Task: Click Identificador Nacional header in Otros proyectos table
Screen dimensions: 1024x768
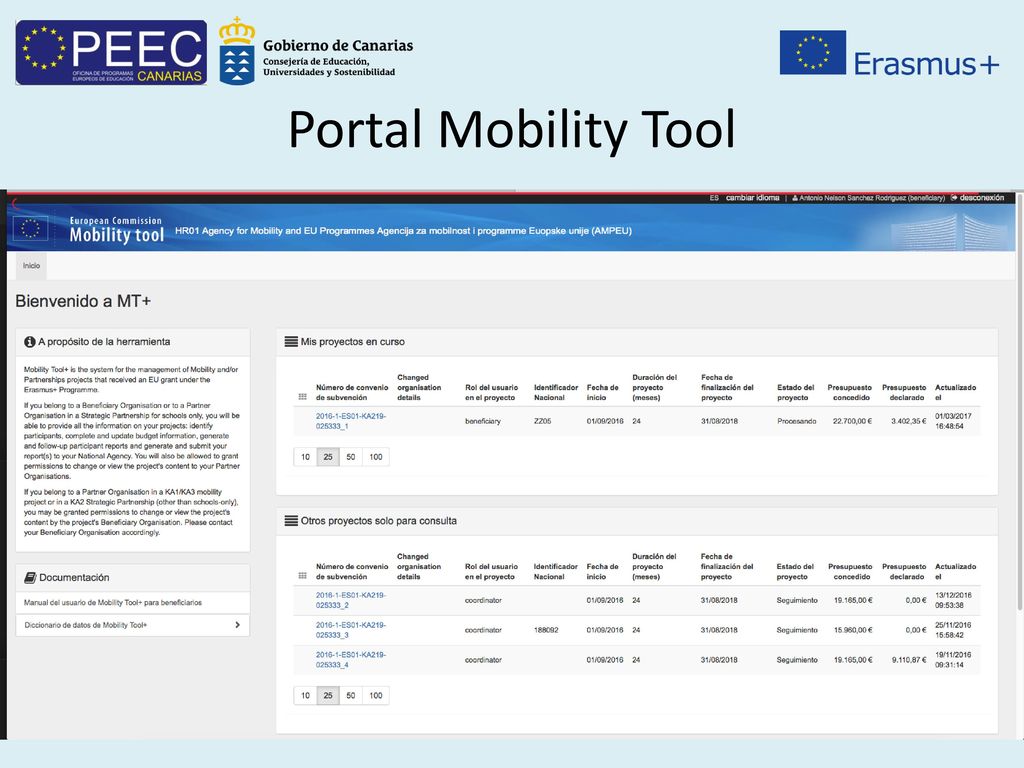Action: (556, 571)
